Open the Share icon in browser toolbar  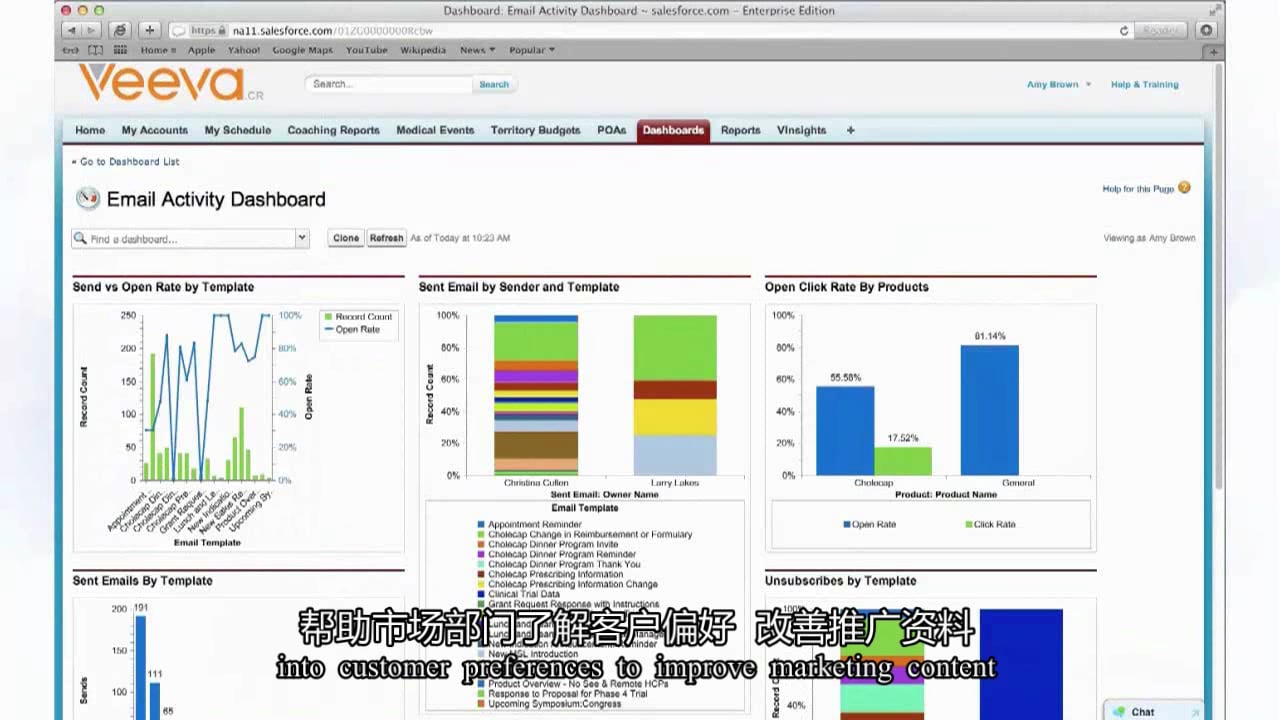(120, 31)
